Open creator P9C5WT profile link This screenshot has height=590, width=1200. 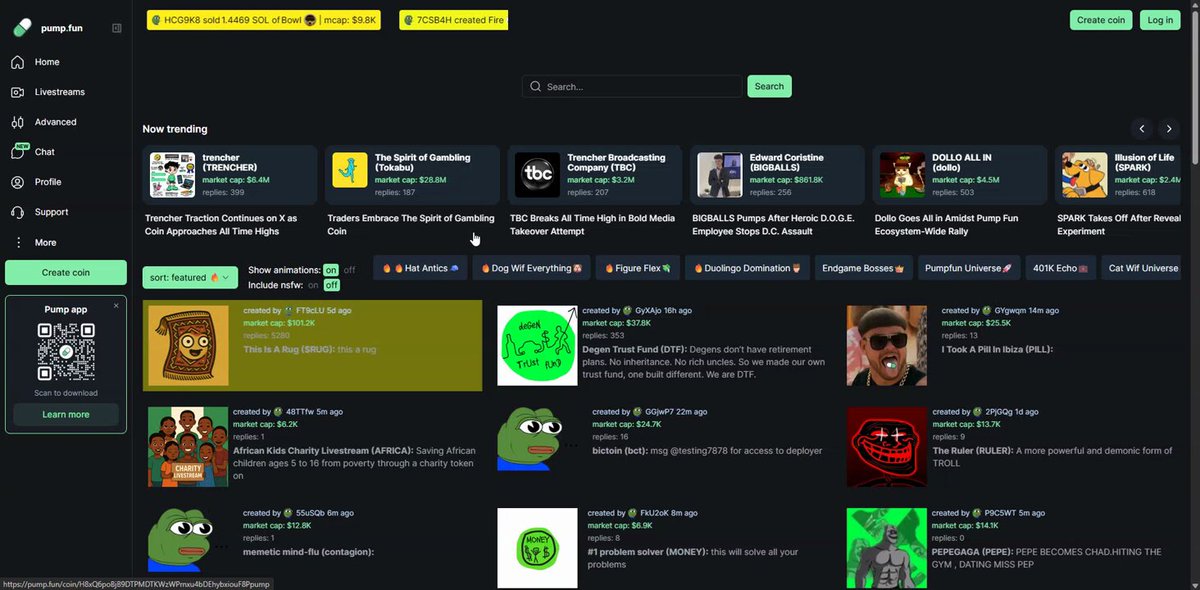pos(995,512)
